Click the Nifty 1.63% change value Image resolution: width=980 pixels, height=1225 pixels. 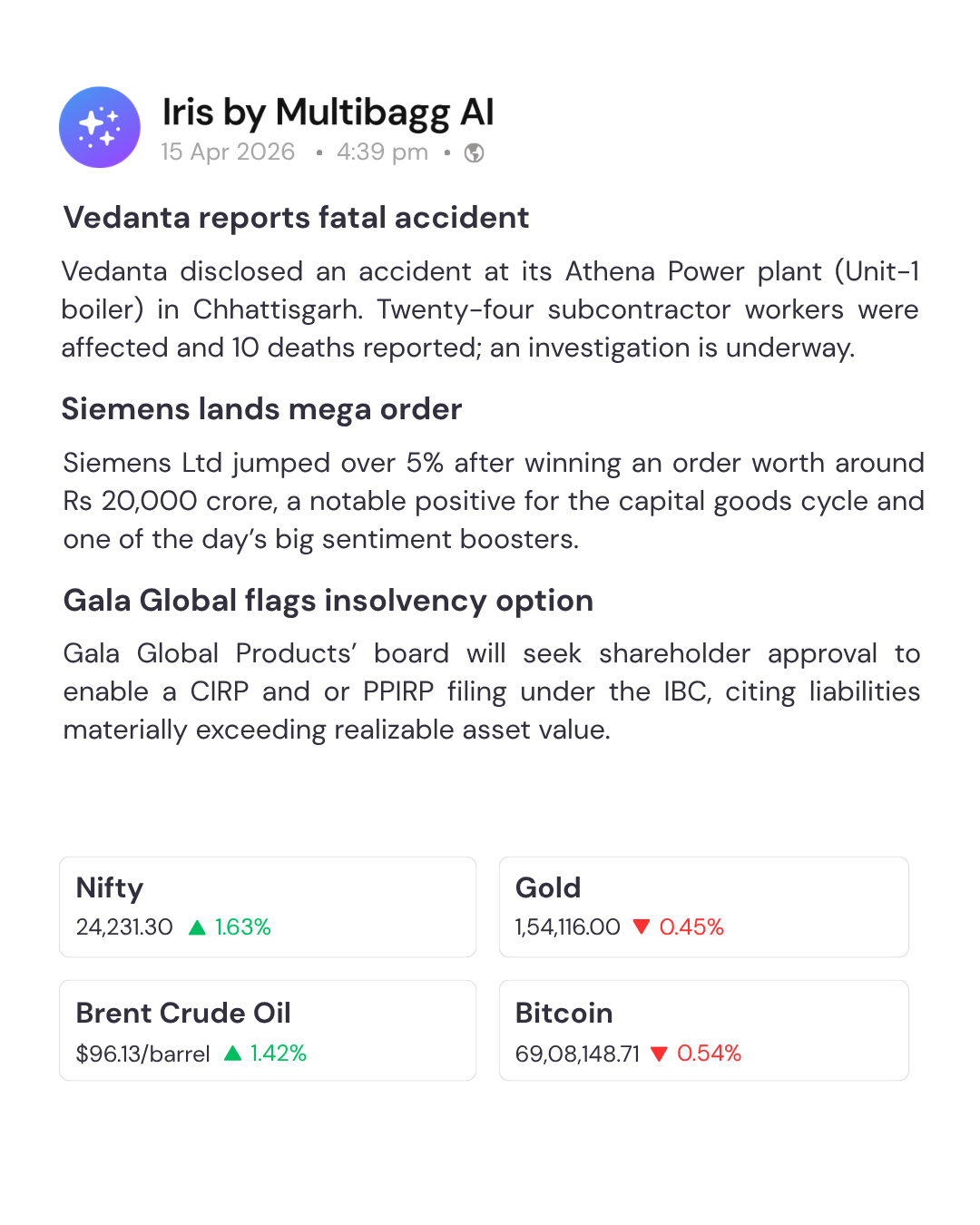pos(243,927)
